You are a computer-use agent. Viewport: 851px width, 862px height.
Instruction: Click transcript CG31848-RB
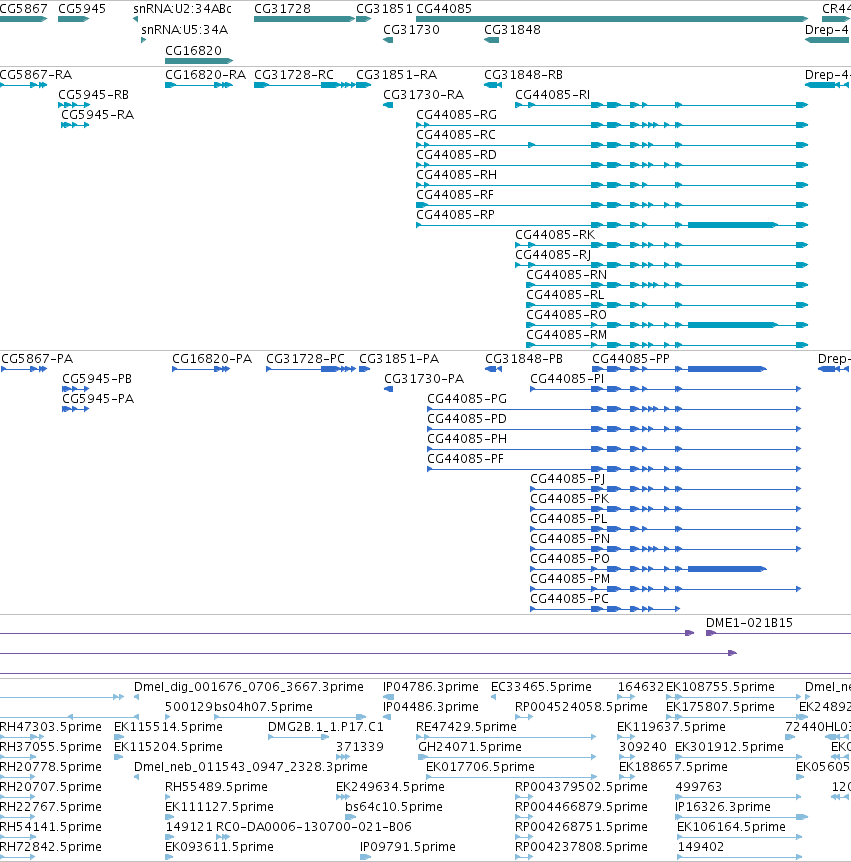coord(523,75)
